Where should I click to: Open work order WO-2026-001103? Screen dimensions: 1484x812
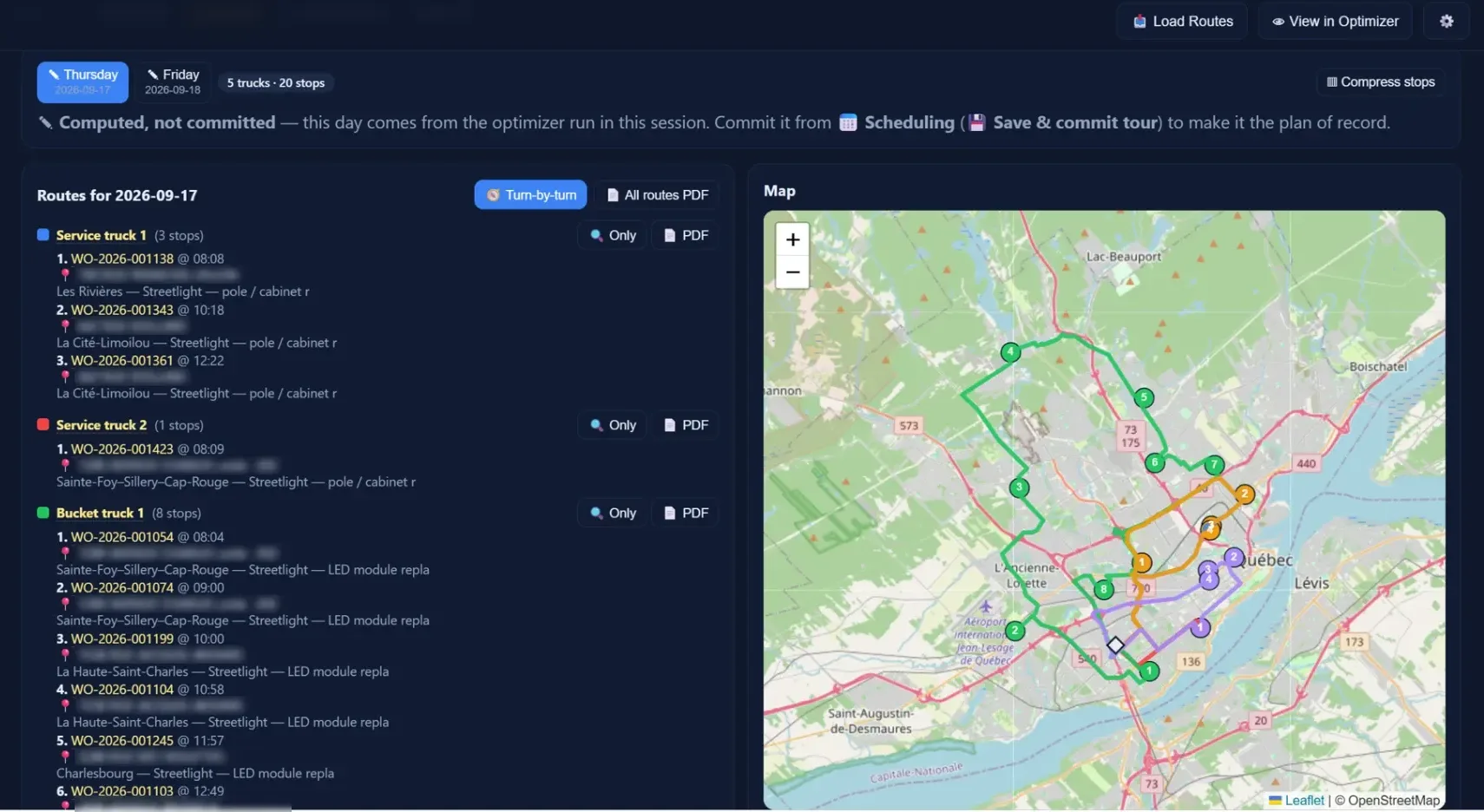point(122,791)
